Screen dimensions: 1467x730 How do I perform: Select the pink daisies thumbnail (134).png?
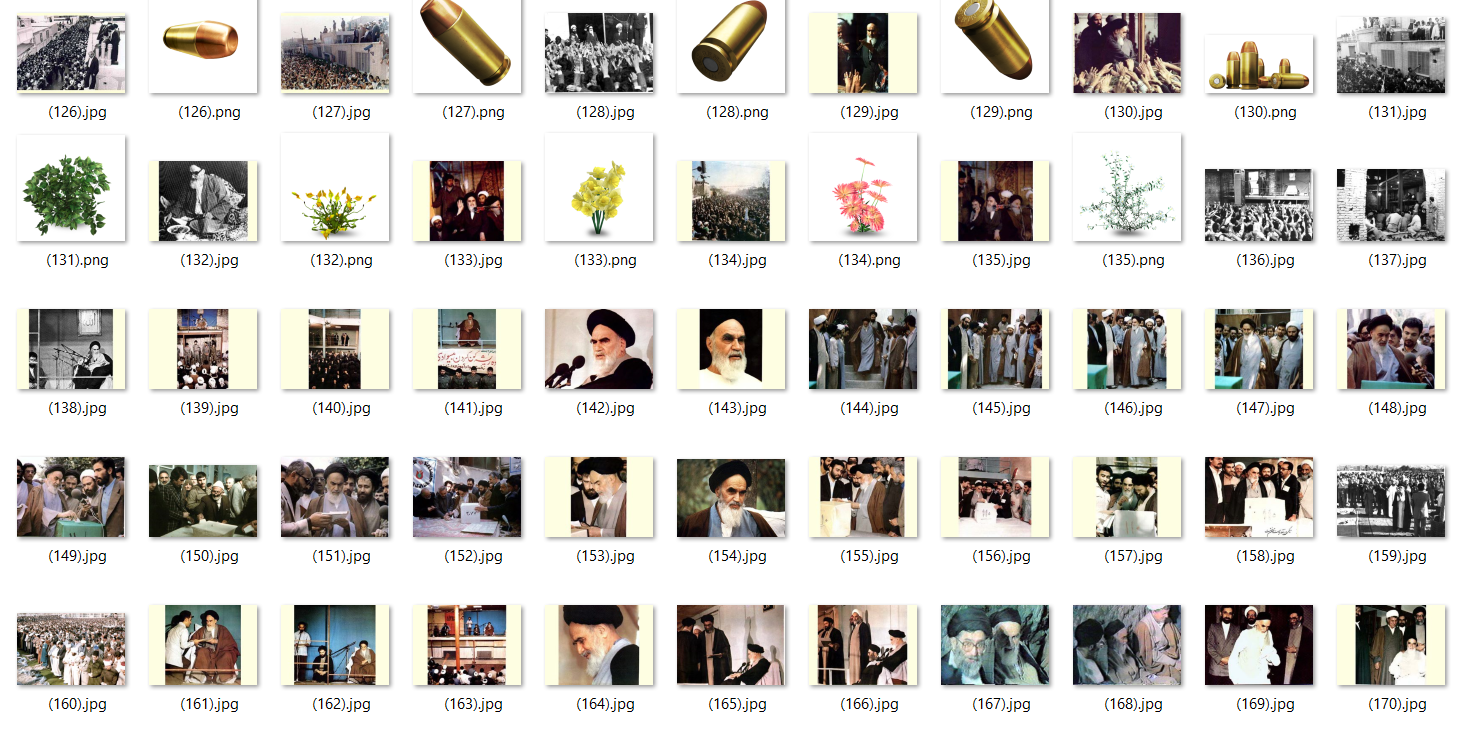(863, 188)
